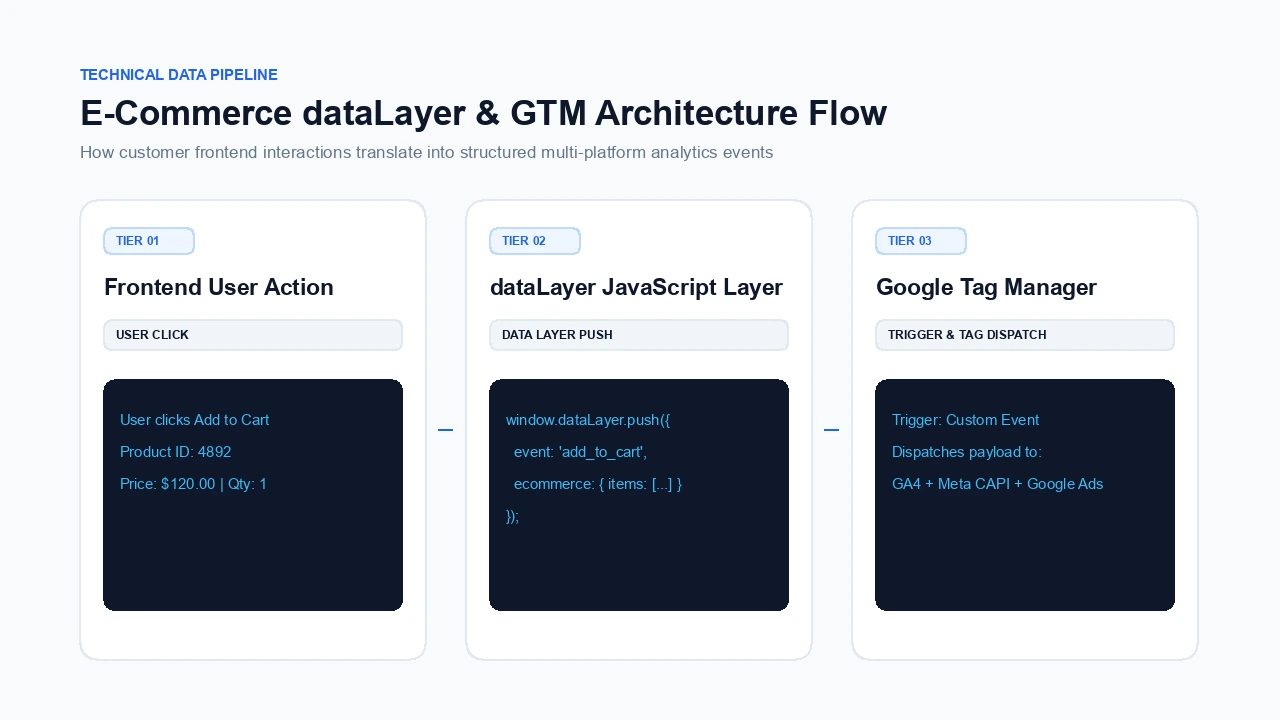Click the 'GA4 + Meta CAPI + Google Ads' line
Viewport: 1280px width, 720px height.
point(997,484)
